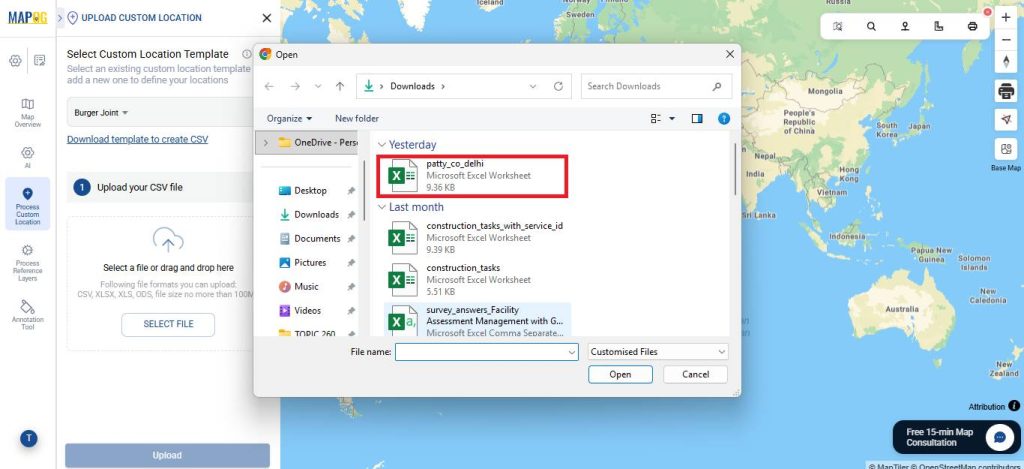Toggle the preview pane in Open dialog
The height and width of the screenshot is (469, 1024).
(697, 118)
